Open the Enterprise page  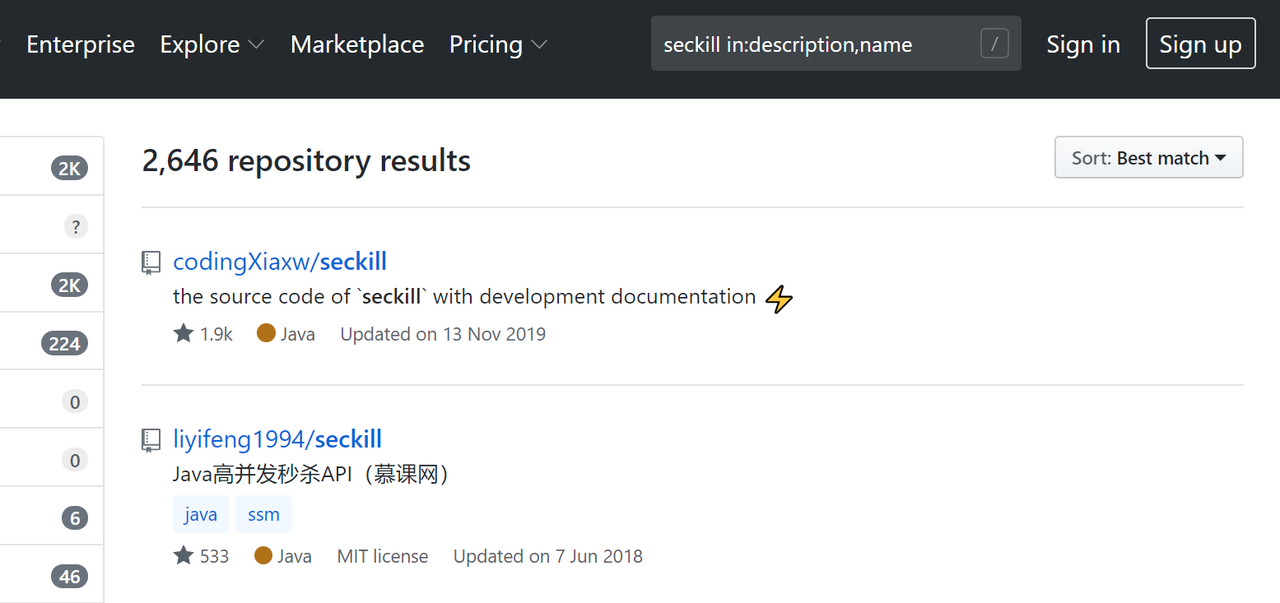pos(80,45)
